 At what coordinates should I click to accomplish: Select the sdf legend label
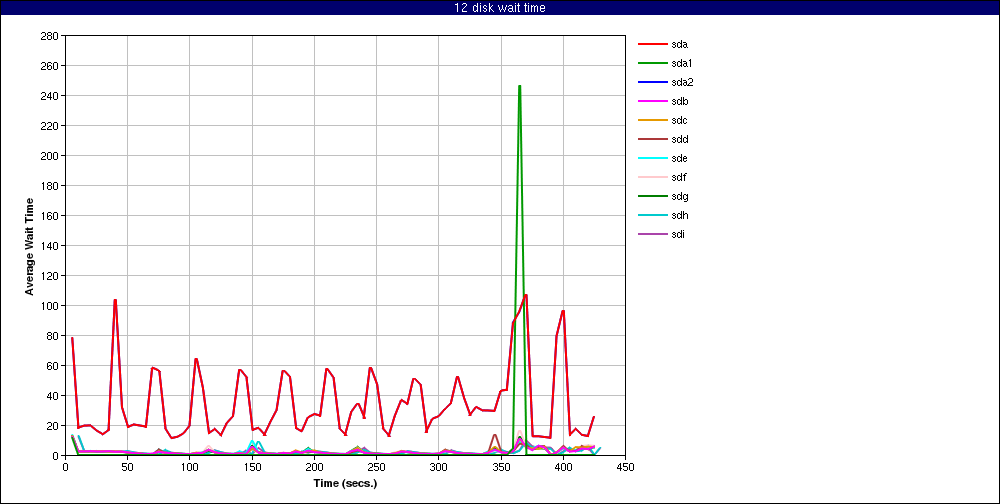(679, 177)
